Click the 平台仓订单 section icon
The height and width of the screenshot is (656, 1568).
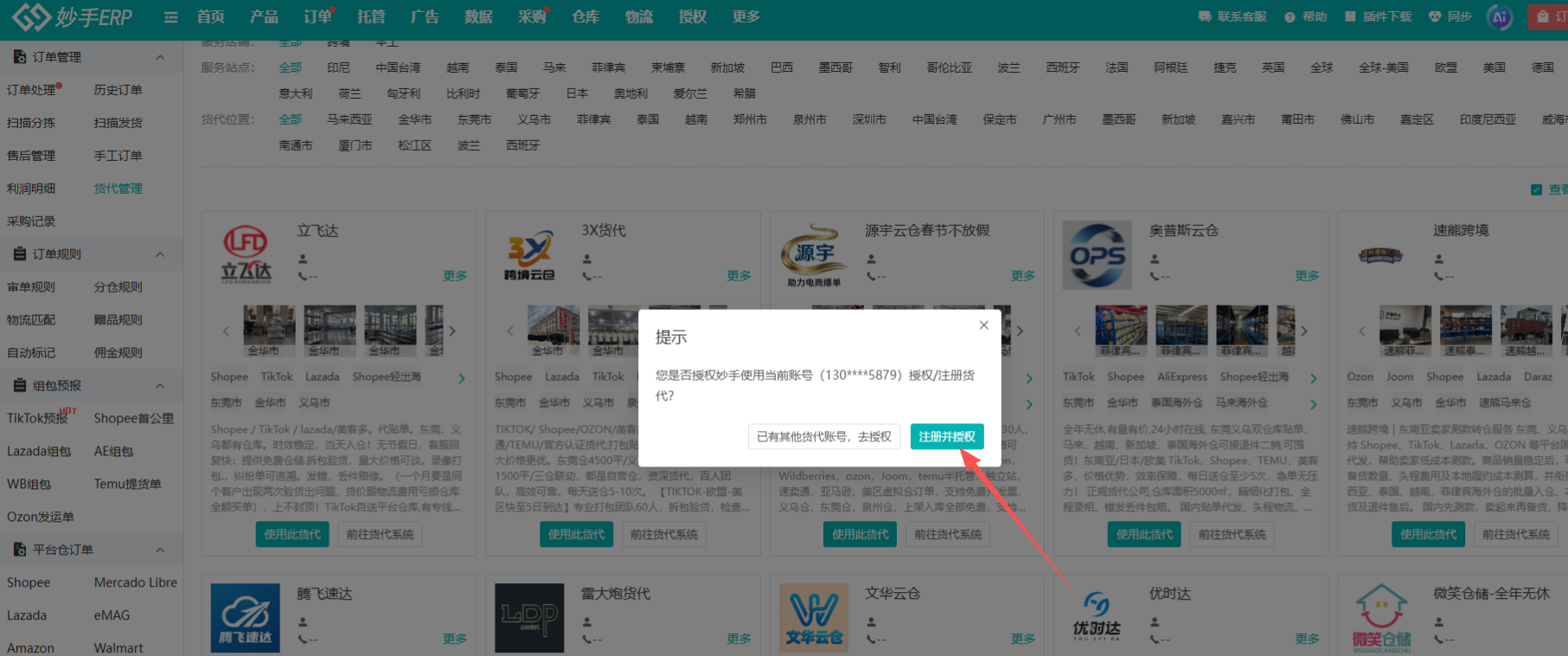tap(20, 550)
